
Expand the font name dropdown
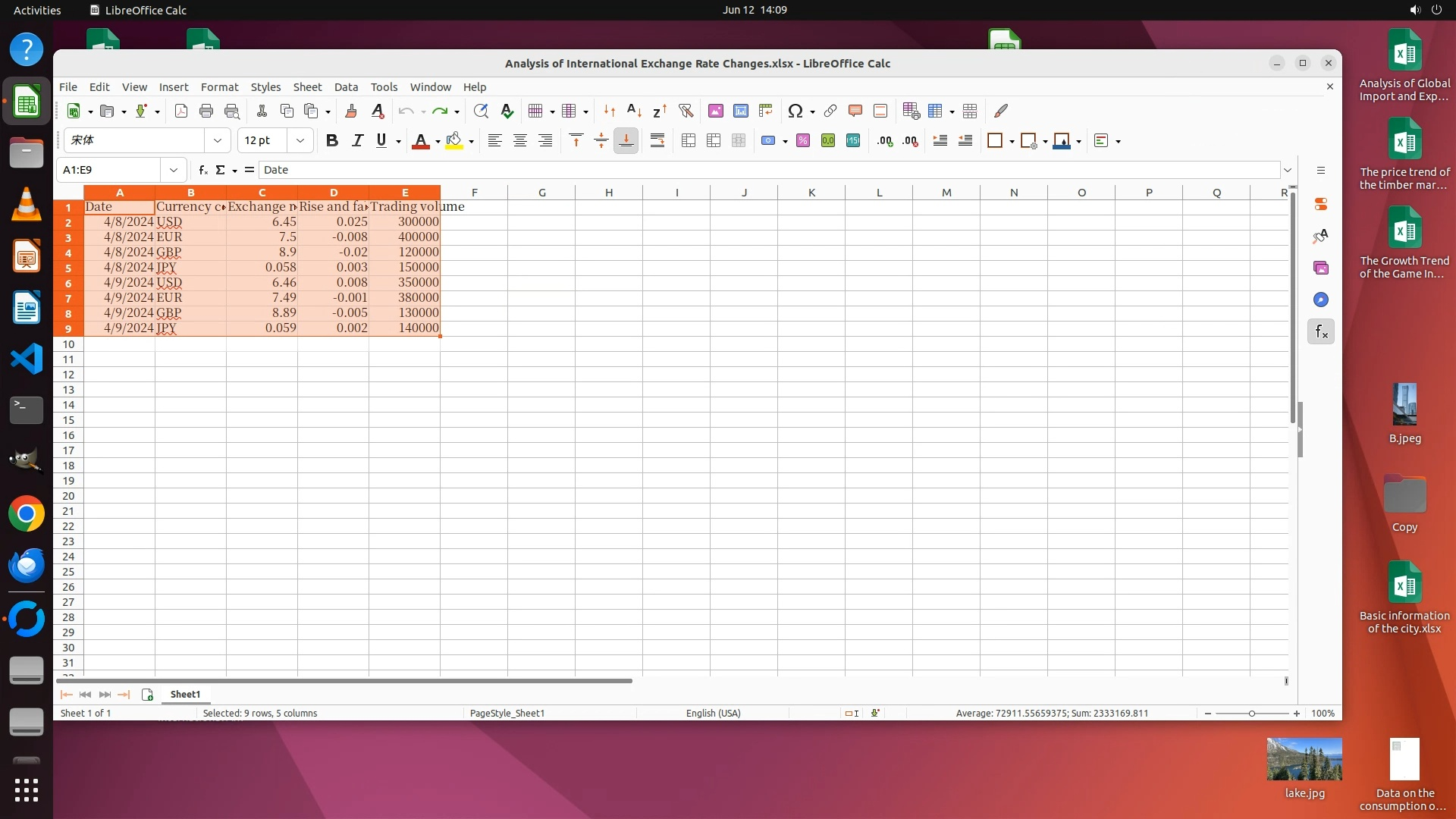tap(218, 141)
